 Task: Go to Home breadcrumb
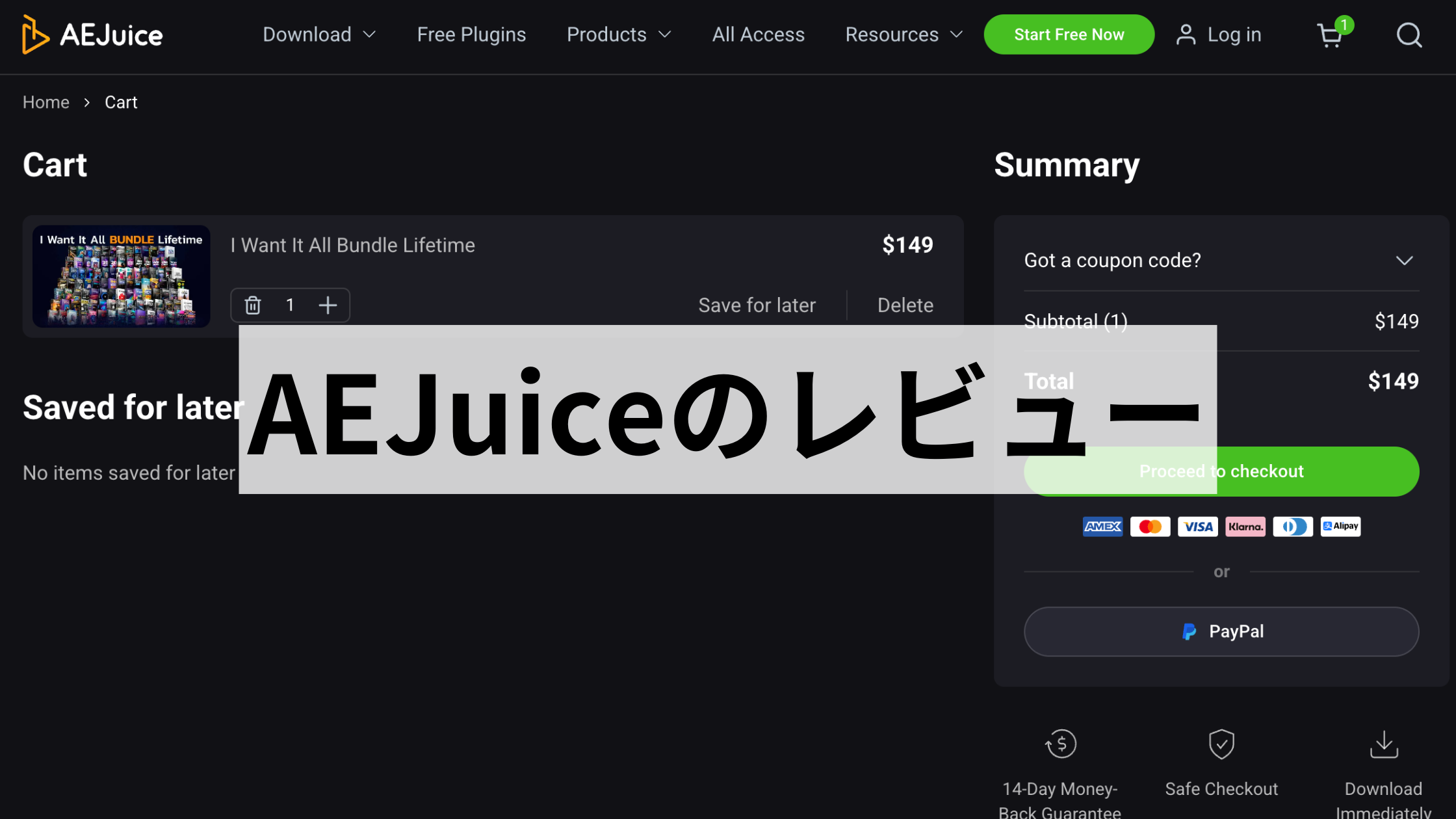(x=46, y=103)
